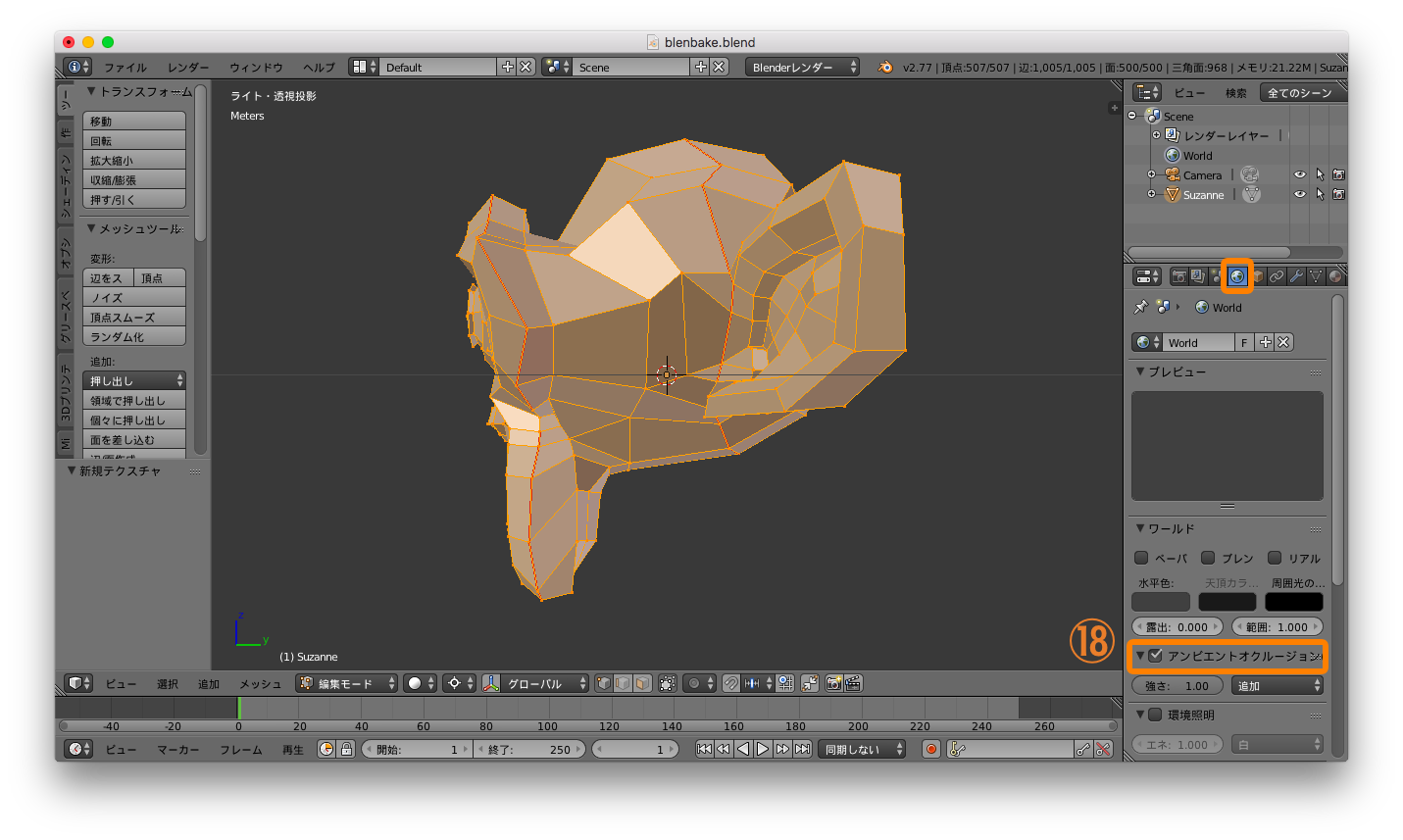The image size is (1403, 840).
Task: Click the delete keyframe icon
Action: (x=1103, y=749)
